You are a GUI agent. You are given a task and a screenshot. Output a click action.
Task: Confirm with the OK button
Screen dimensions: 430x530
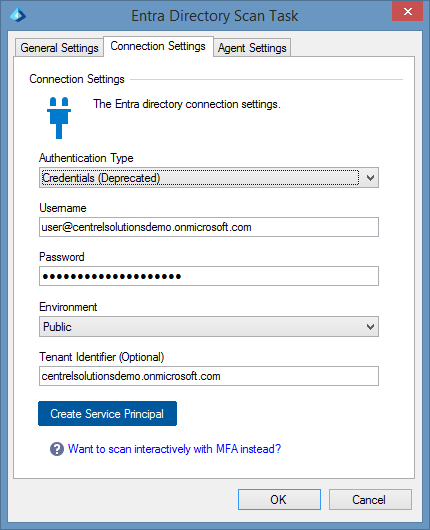pyautogui.click(x=279, y=499)
